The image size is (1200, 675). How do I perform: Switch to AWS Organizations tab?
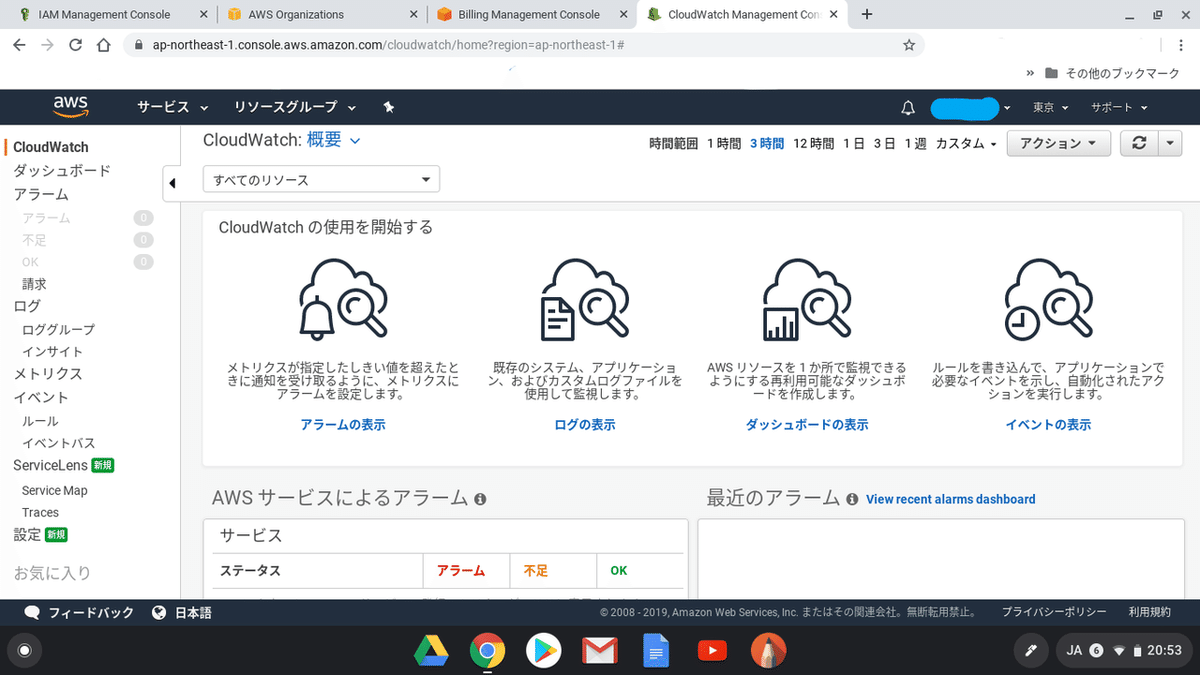tap(322, 15)
